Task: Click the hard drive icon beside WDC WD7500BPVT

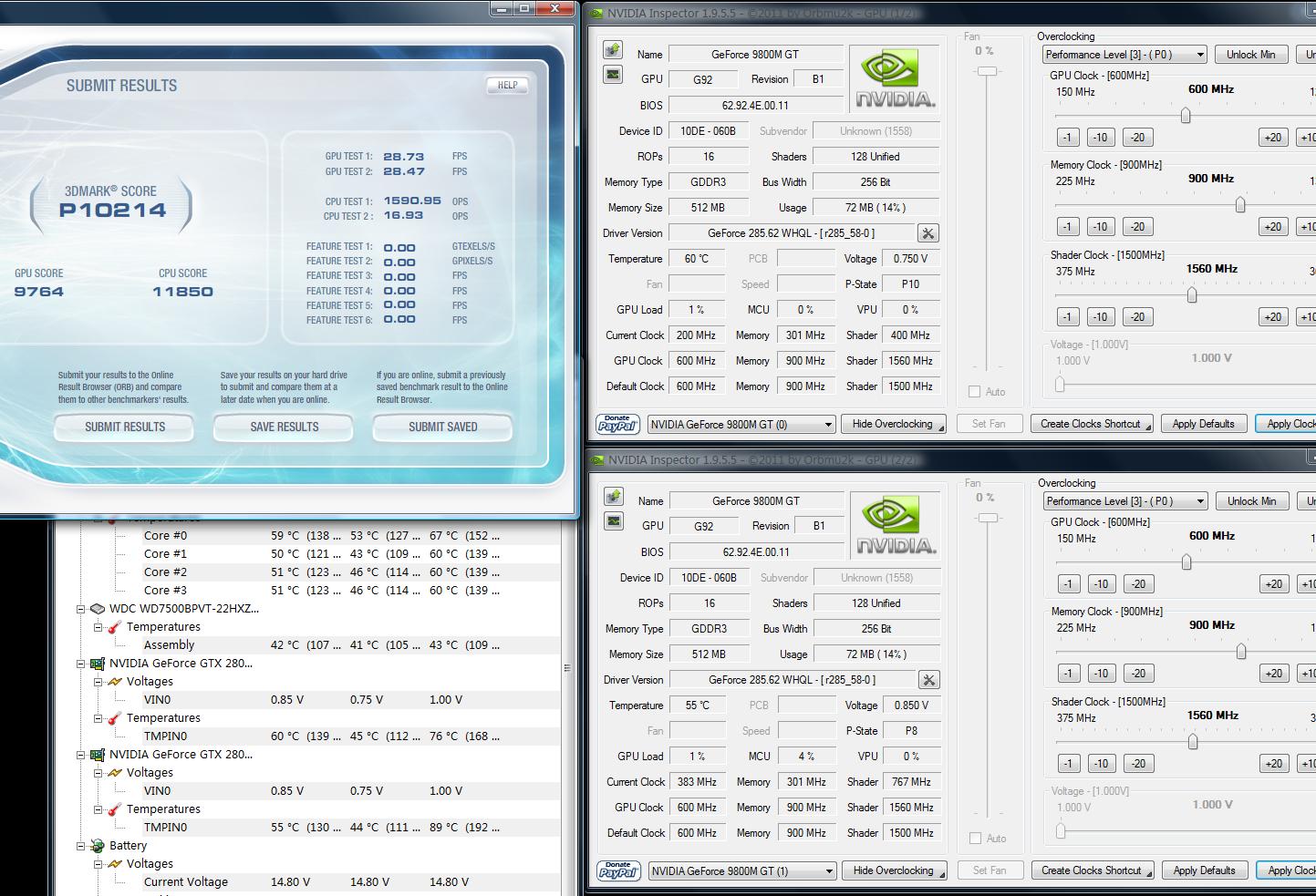Action: pyautogui.click(x=98, y=608)
